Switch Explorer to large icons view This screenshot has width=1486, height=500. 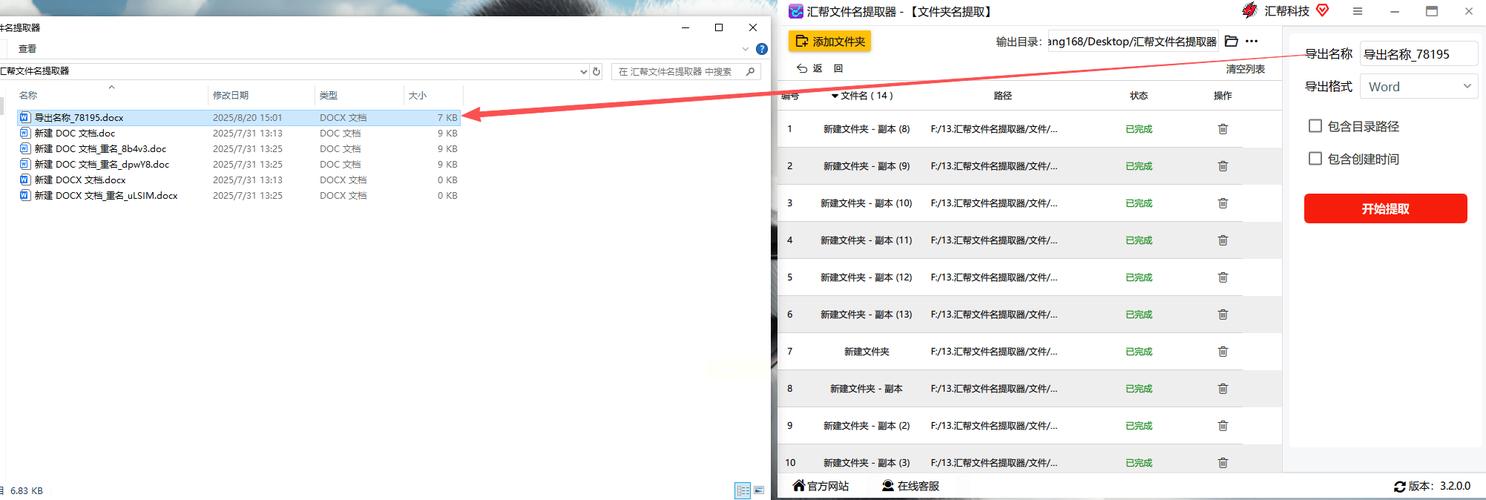click(x=757, y=491)
